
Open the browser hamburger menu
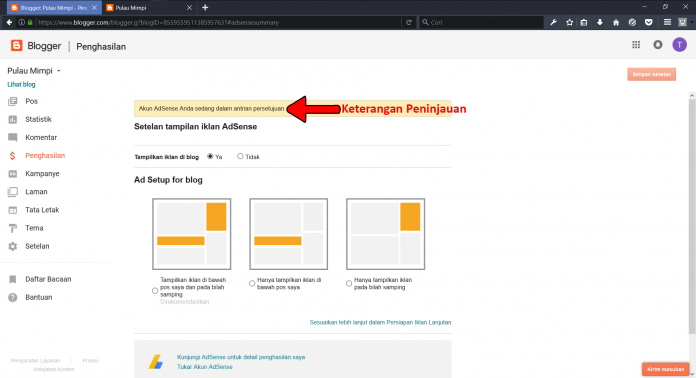[667, 22]
